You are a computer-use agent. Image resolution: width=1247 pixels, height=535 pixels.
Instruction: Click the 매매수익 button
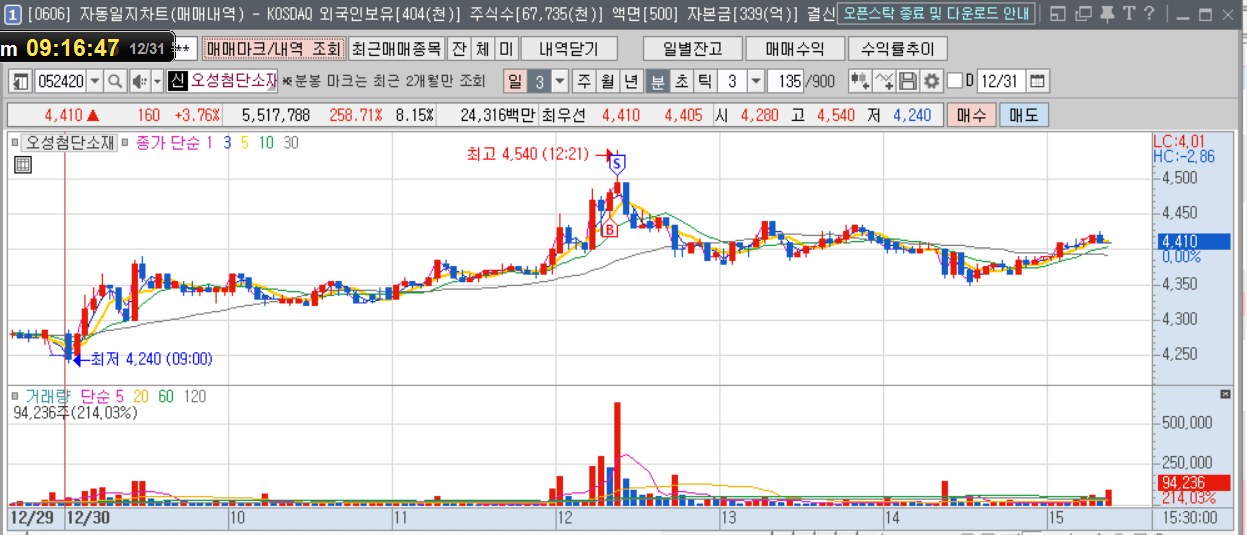coord(795,49)
